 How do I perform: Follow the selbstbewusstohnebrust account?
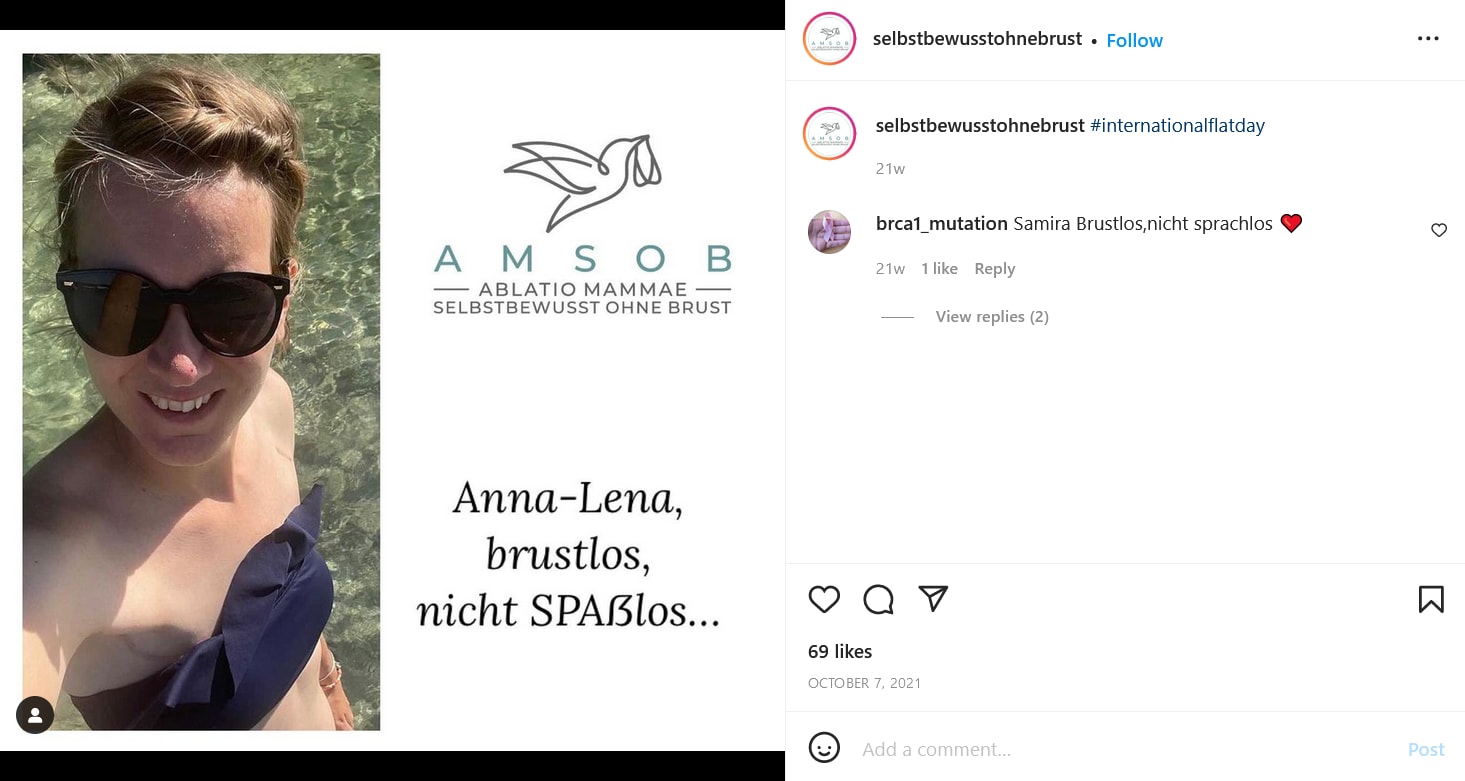tap(1134, 40)
